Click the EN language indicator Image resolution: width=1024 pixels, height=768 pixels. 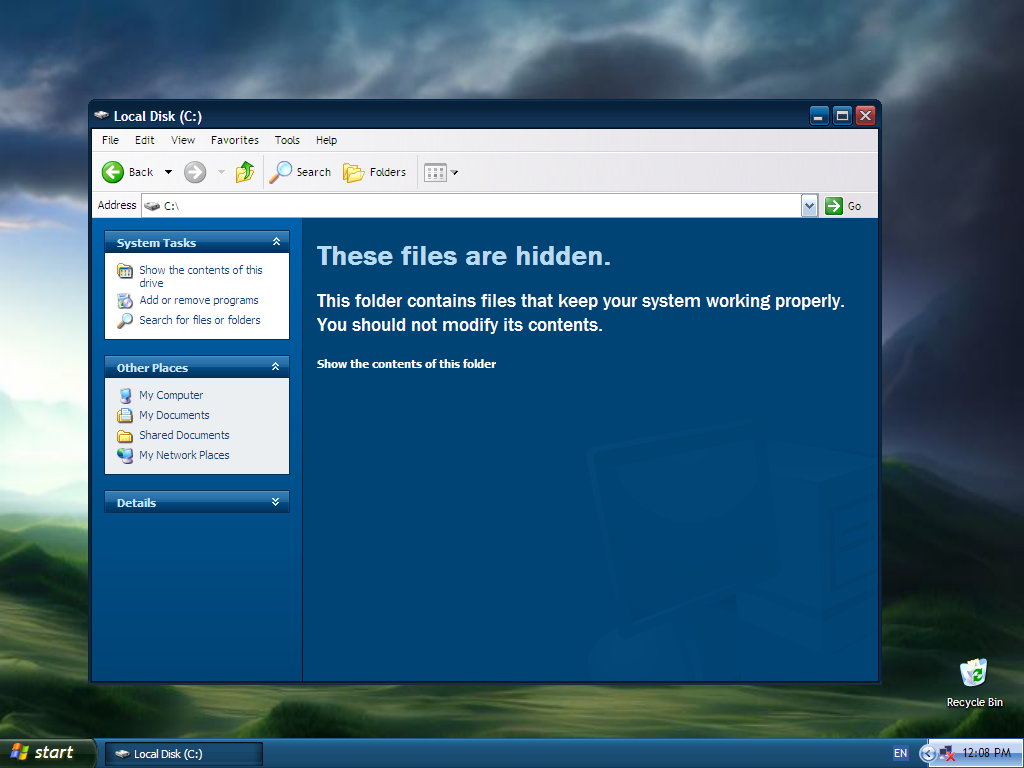click(x=901, y=753)
